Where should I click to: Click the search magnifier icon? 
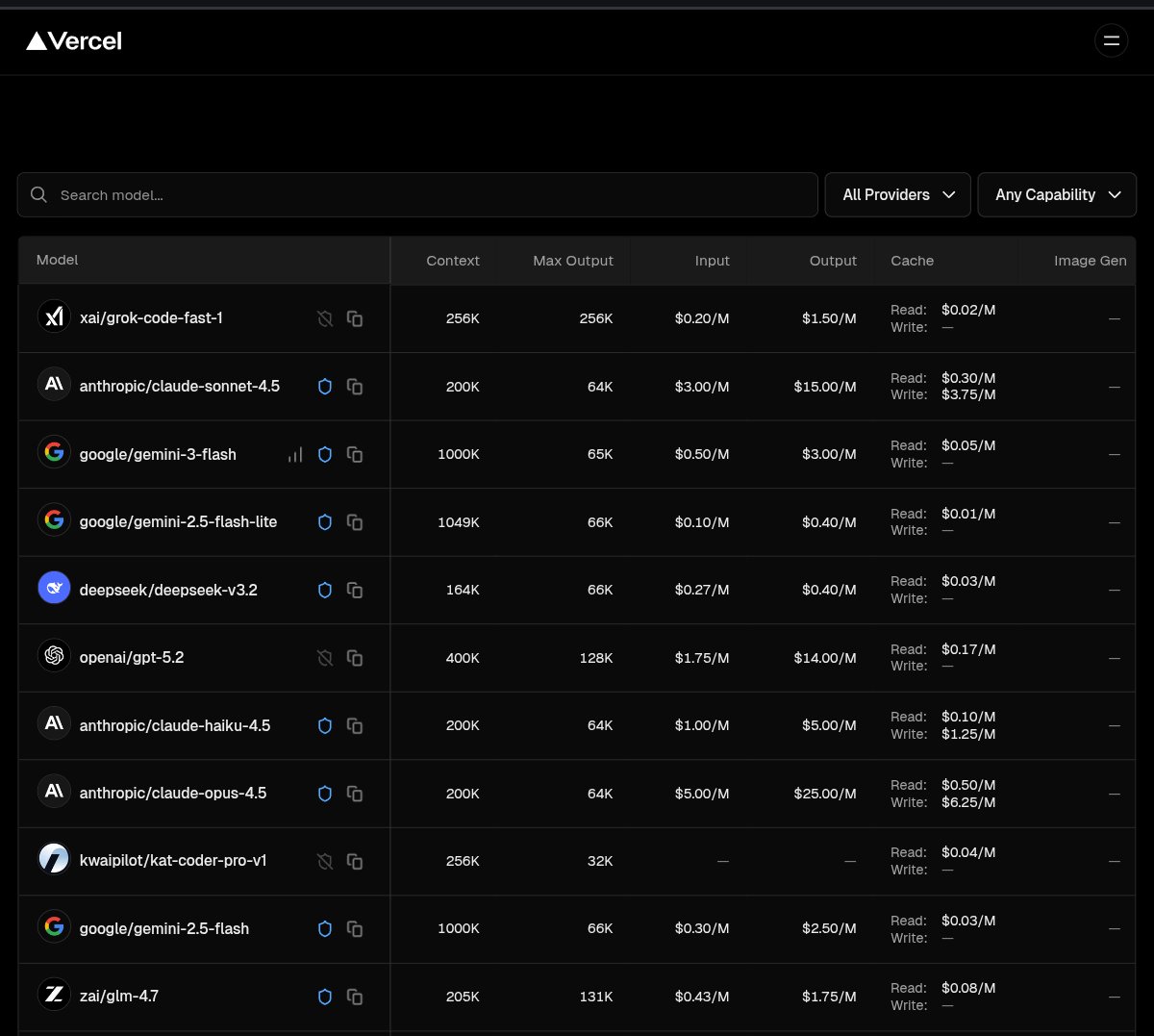(x=38, y=194)
